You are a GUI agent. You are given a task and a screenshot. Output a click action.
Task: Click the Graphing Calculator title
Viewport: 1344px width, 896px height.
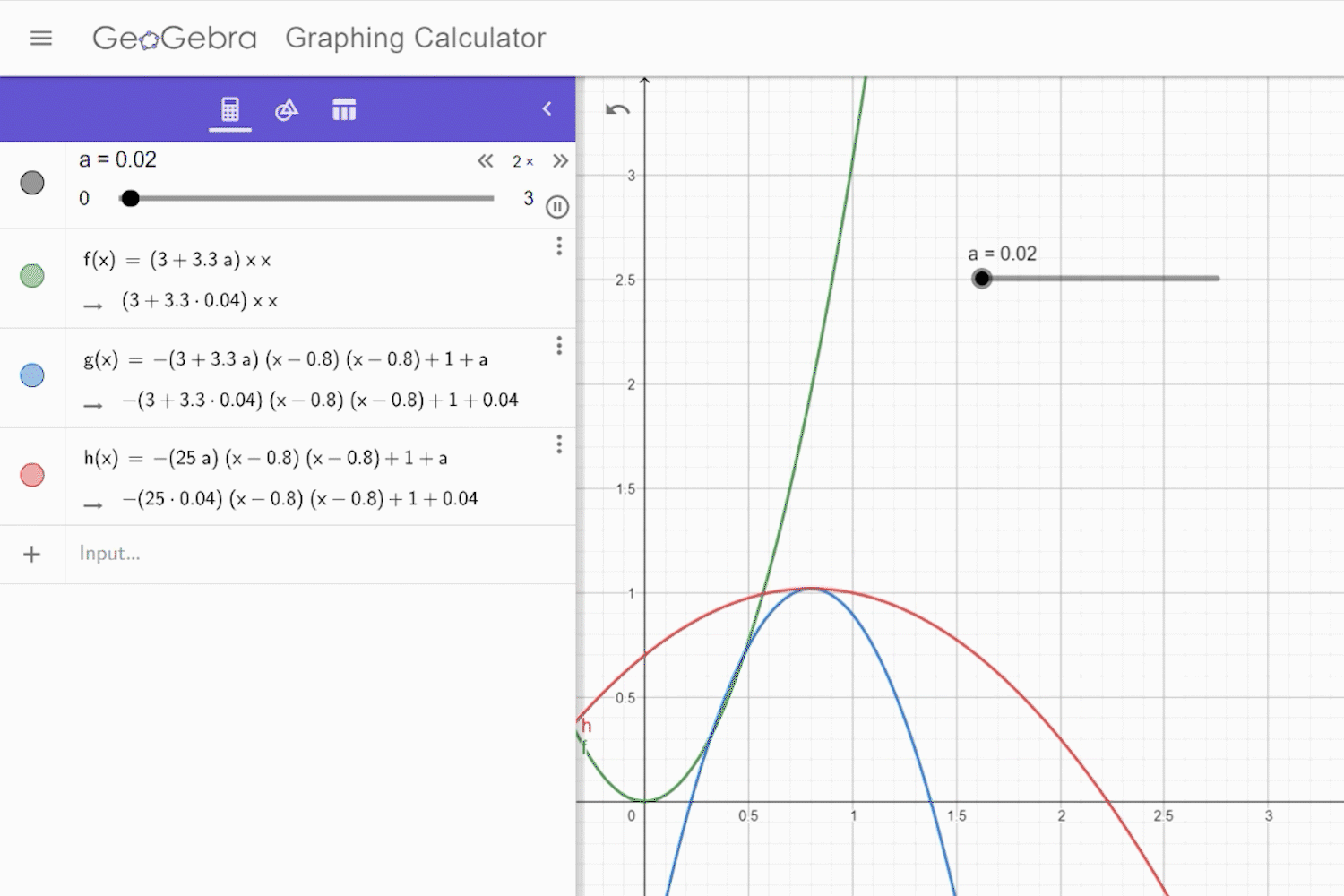click(416, 38)
